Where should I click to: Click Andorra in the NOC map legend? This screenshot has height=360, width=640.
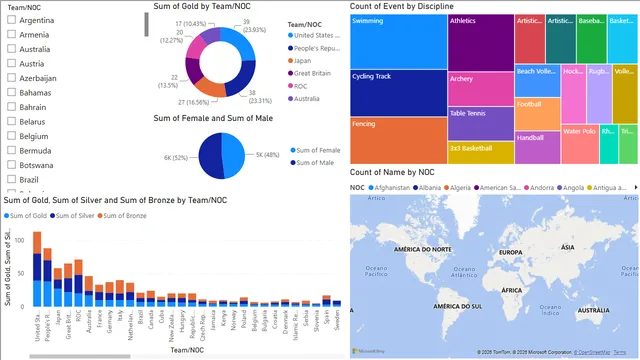click(x=539, y=188)
